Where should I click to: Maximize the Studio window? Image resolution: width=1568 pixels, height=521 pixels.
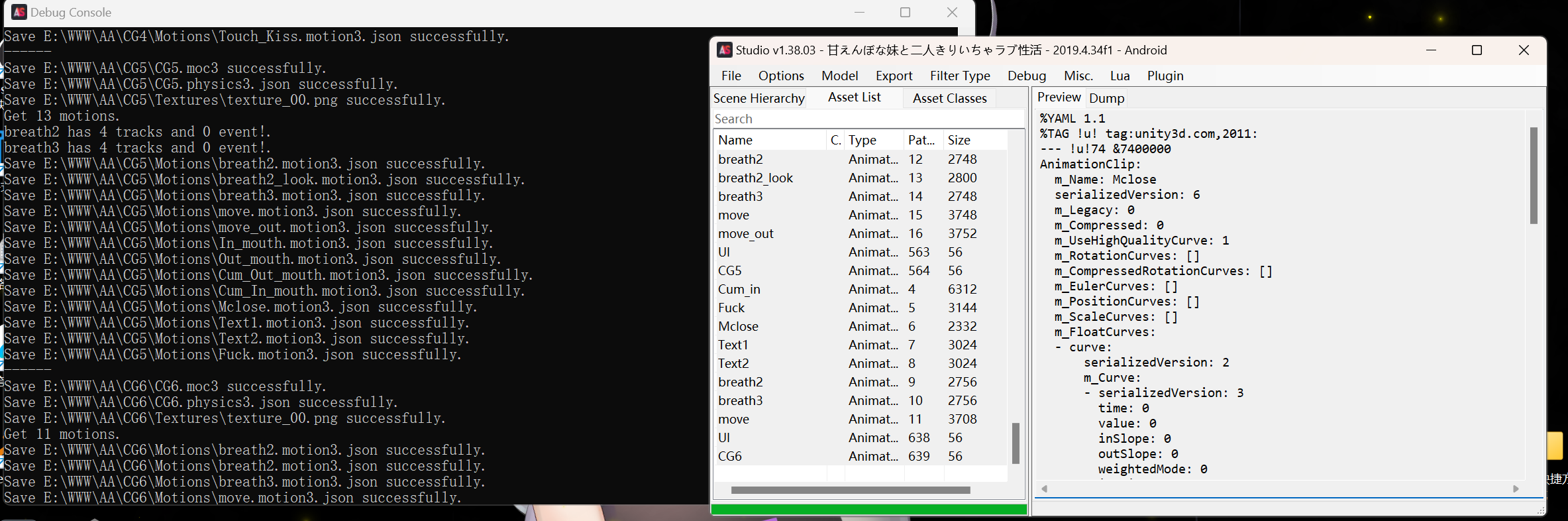coord(1477,50)
